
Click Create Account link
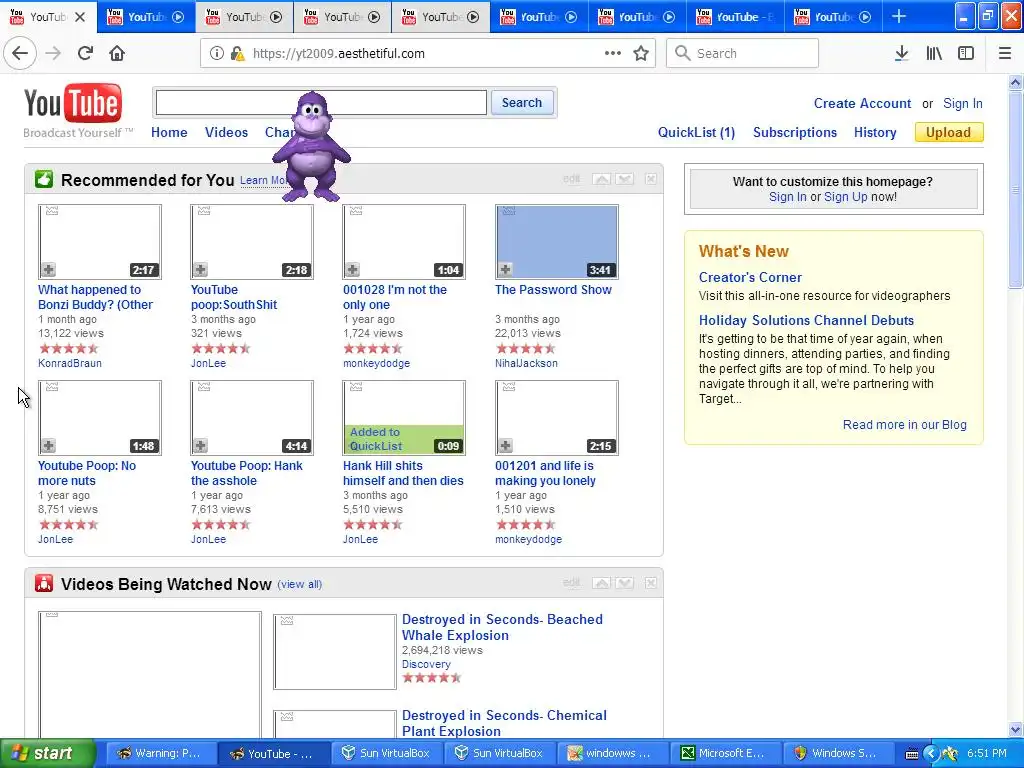click(x=862, y=104)
